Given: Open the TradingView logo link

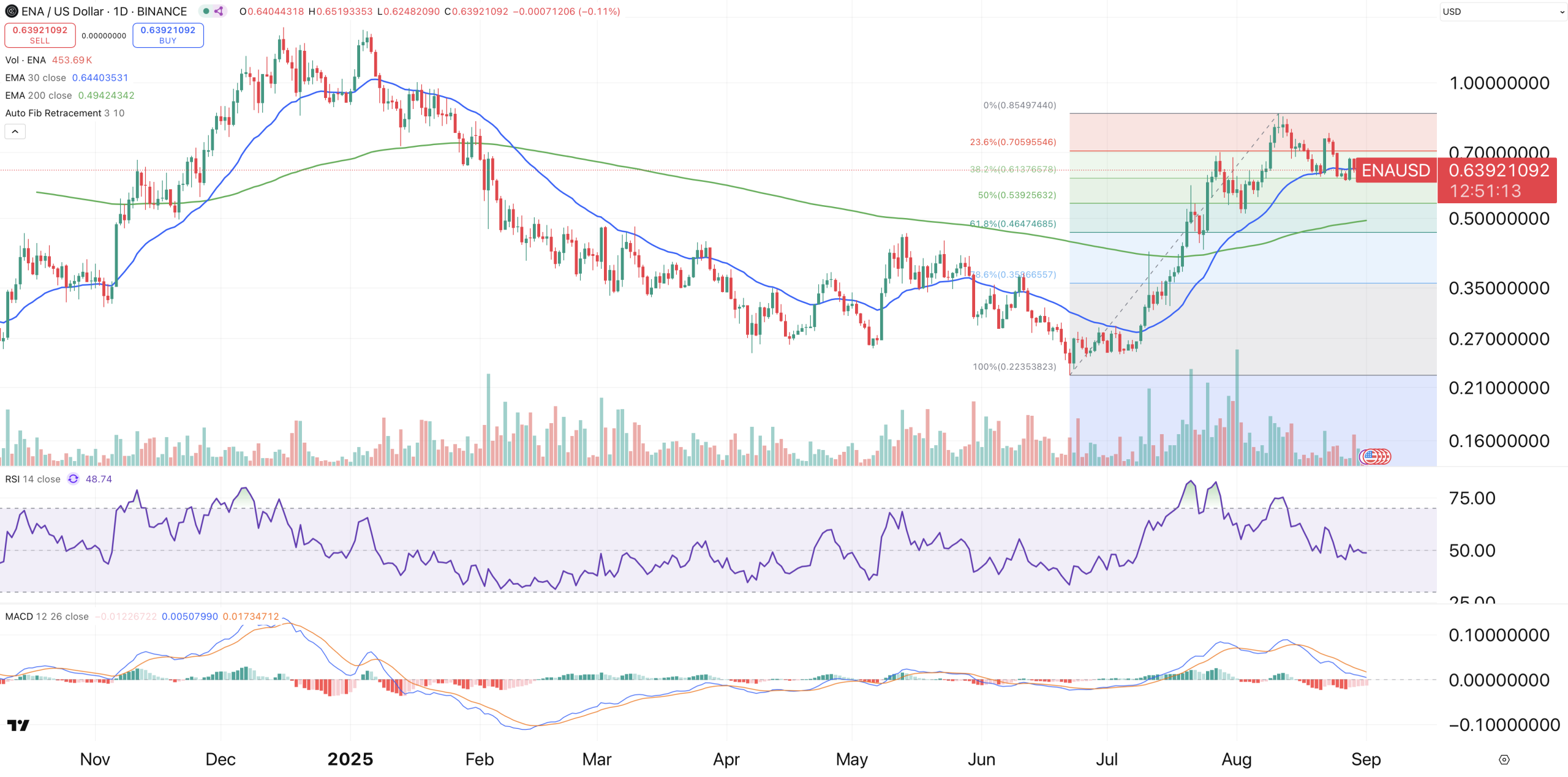Looking at the screenshot, I should (18, 726).
